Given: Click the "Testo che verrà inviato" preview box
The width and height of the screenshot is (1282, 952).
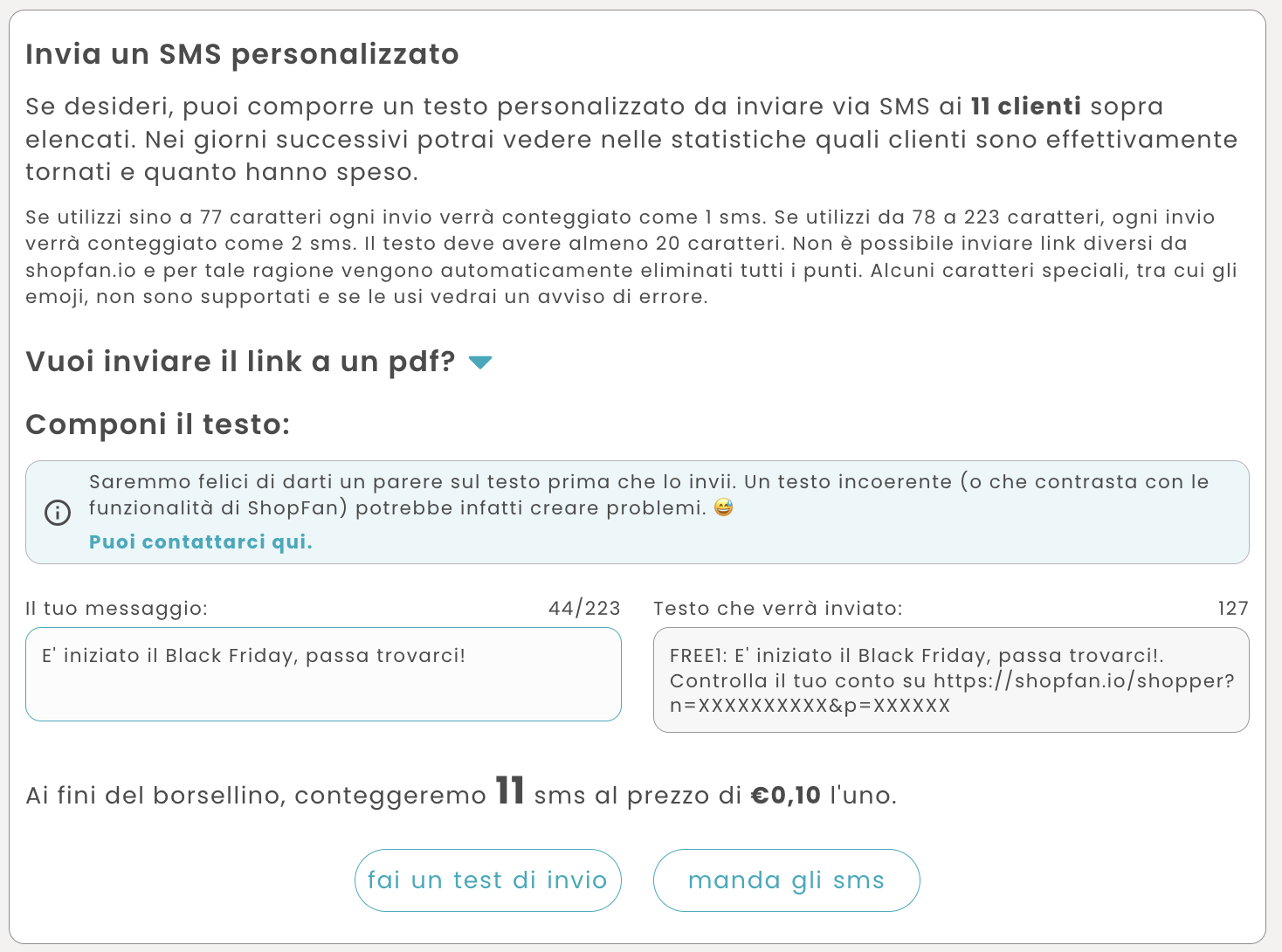Looking at the screenshot, I should click(x=951, y=680).
